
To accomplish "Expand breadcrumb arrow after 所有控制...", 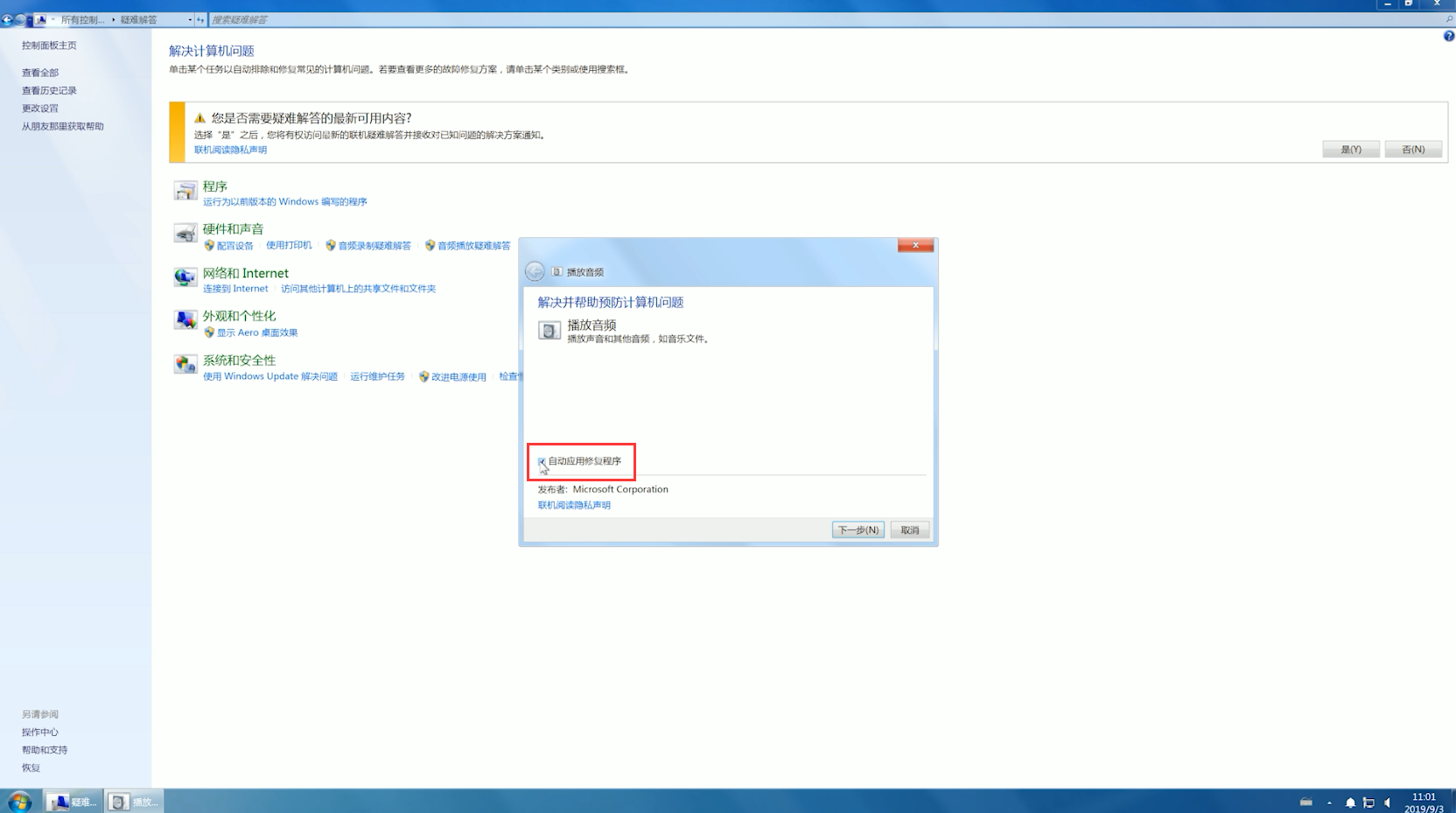I will [x=113, y=19].
